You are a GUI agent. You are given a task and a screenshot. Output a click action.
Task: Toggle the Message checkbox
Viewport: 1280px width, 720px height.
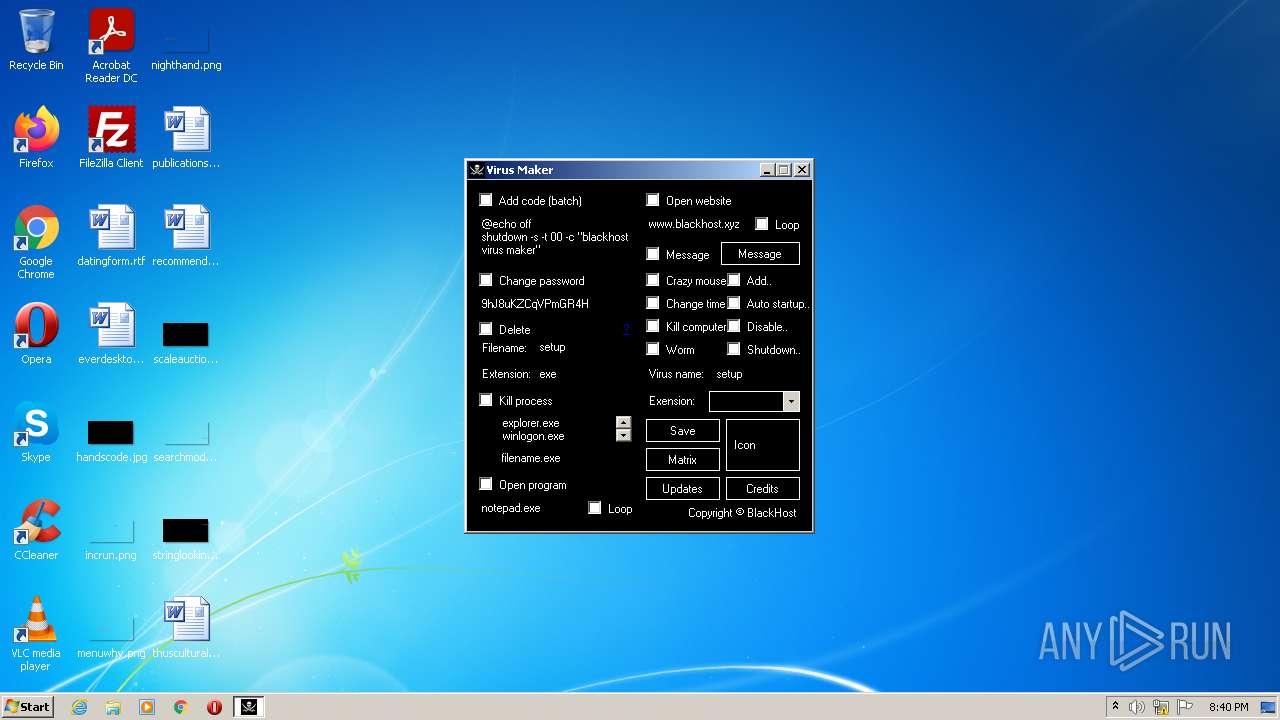(x=653, y=254)
